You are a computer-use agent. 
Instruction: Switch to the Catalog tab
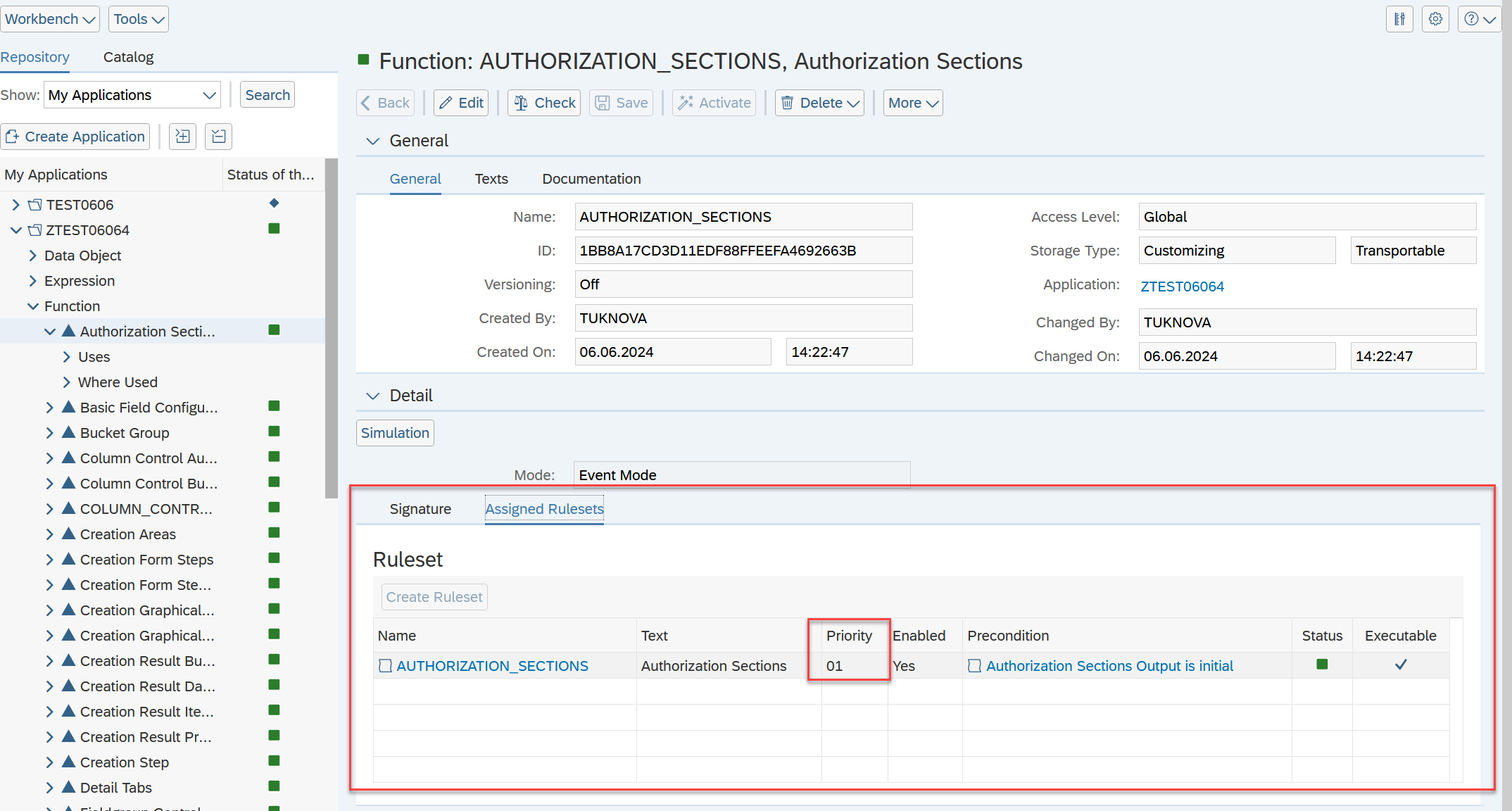point(128,57)
